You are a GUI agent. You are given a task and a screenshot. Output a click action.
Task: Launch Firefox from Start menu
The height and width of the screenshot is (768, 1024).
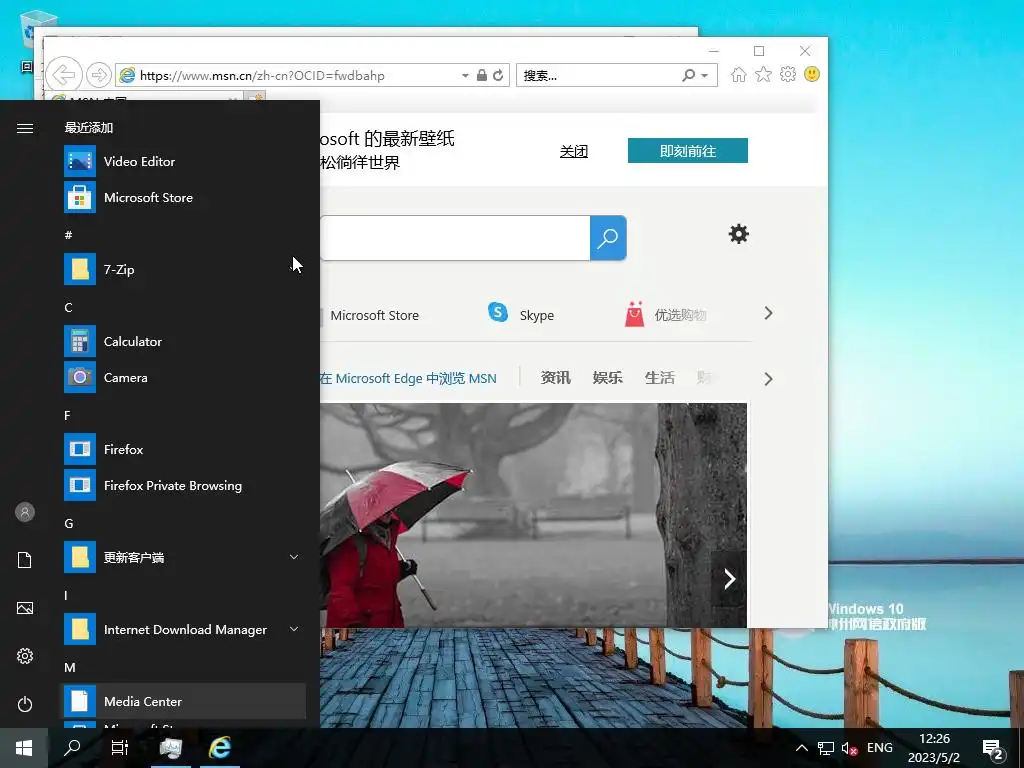coord(183,449)
